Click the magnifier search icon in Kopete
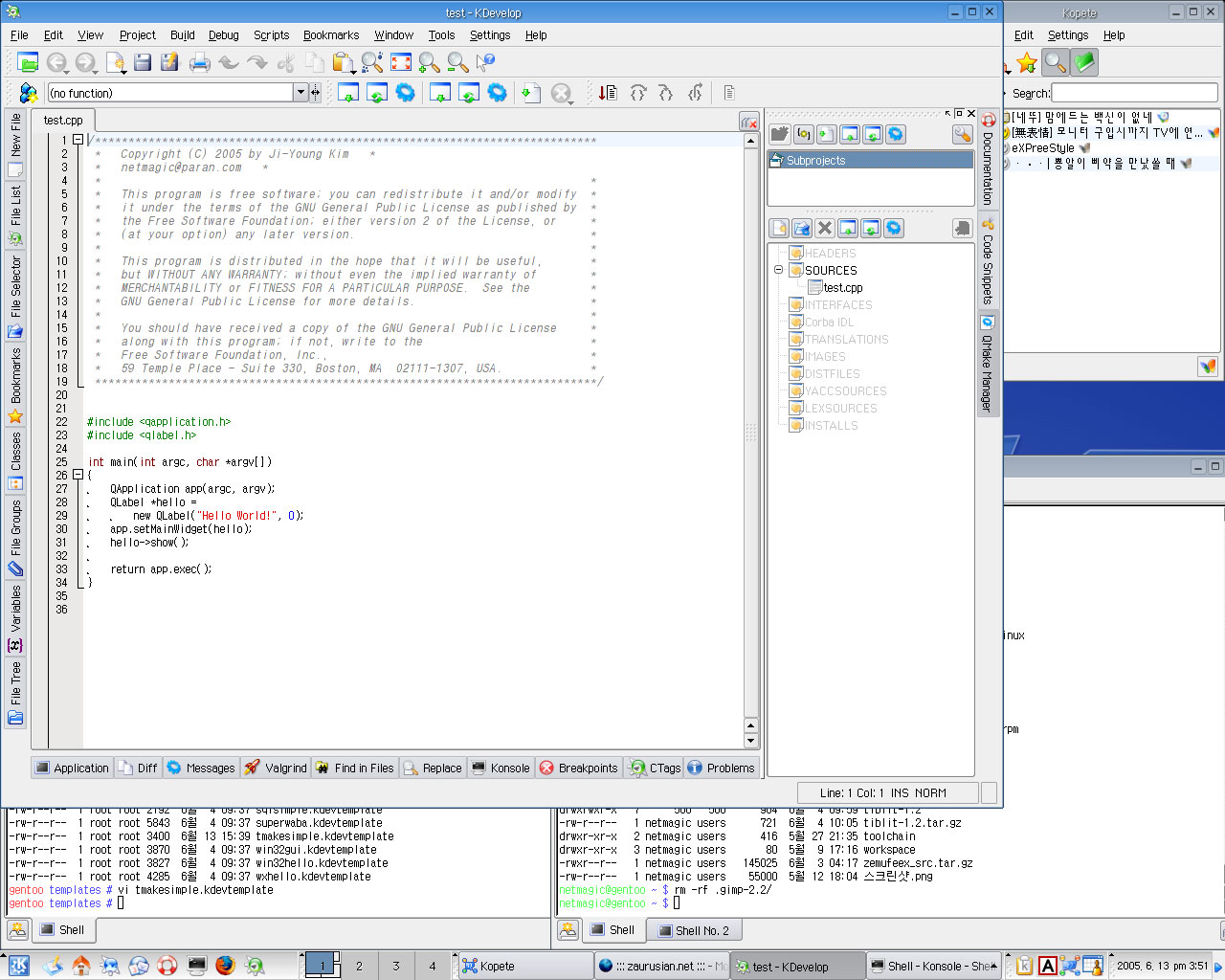 pyautogui.click(x=1055, y=62)
